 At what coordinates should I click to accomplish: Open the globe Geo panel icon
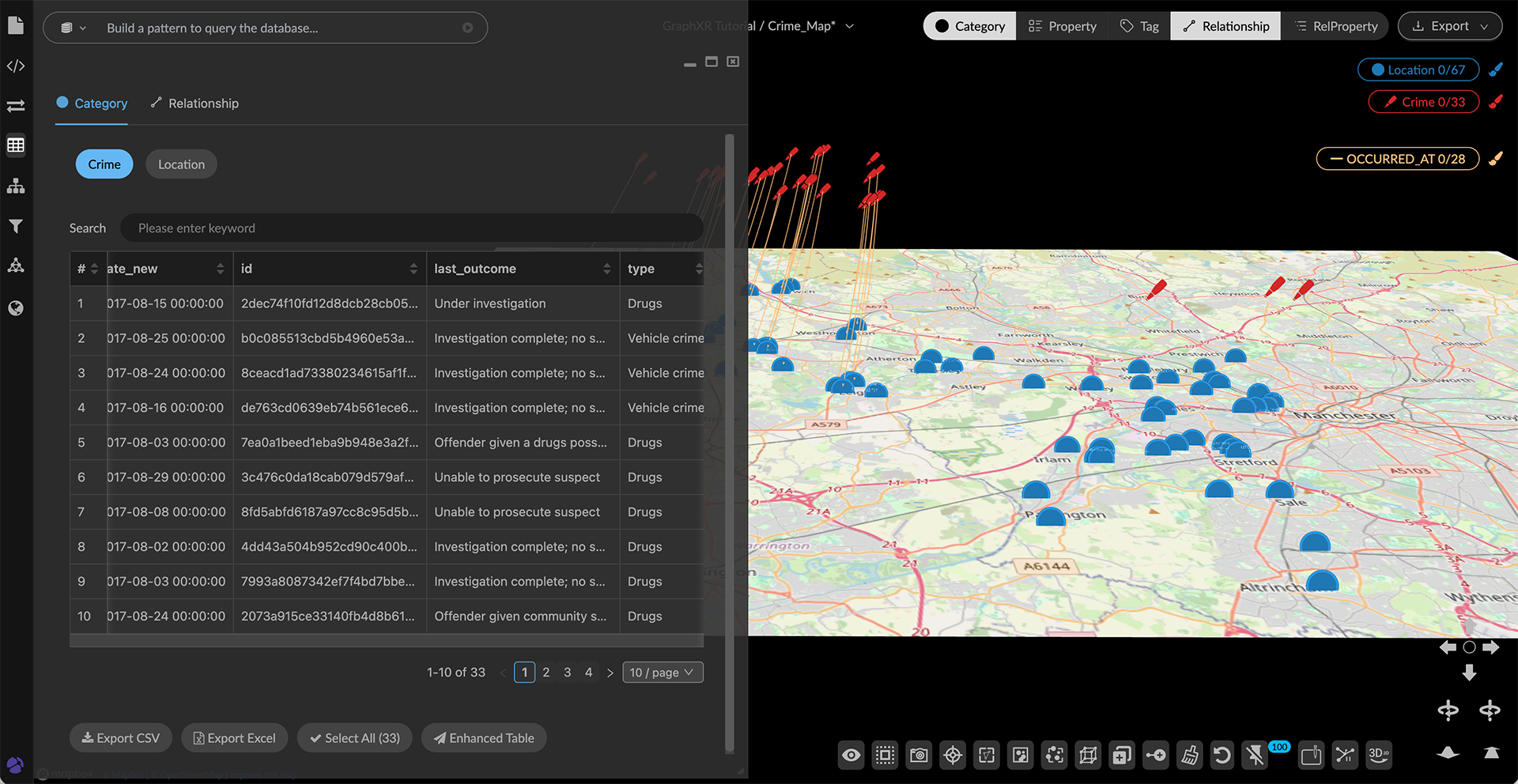point(16,308)
